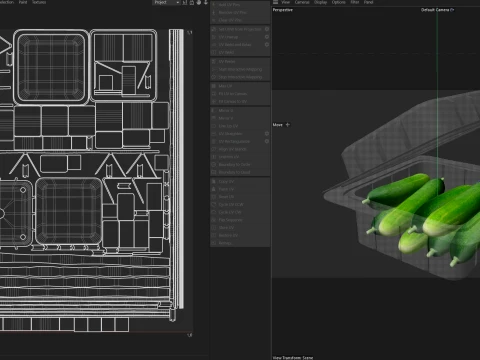Click the Reset UV command
Viewport: 480px width, 360px height.
pos(240,197)
